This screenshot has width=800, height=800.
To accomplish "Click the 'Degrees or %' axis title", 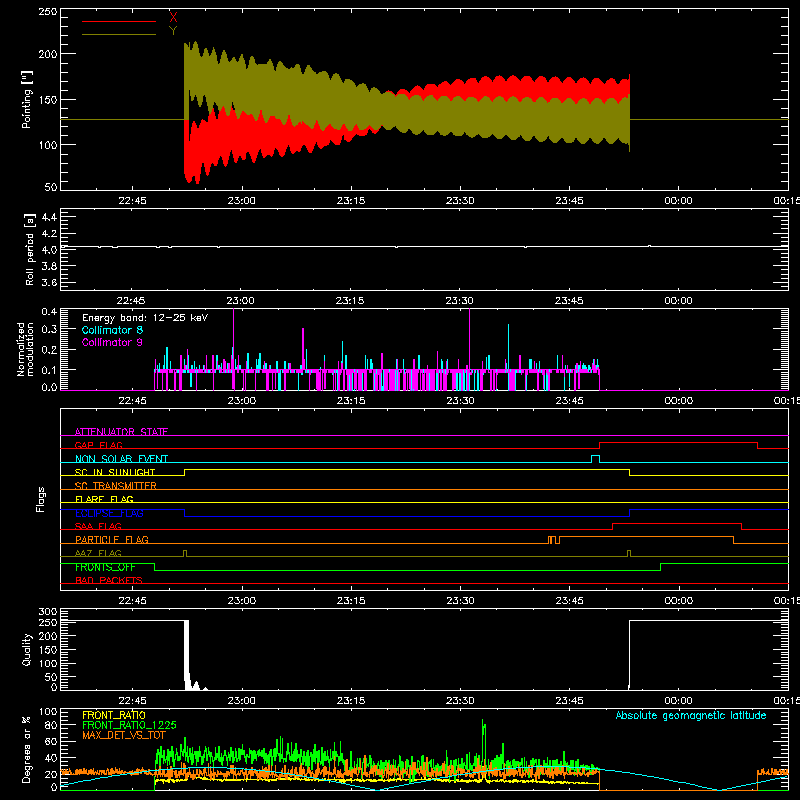I will (x=27, y=750).
